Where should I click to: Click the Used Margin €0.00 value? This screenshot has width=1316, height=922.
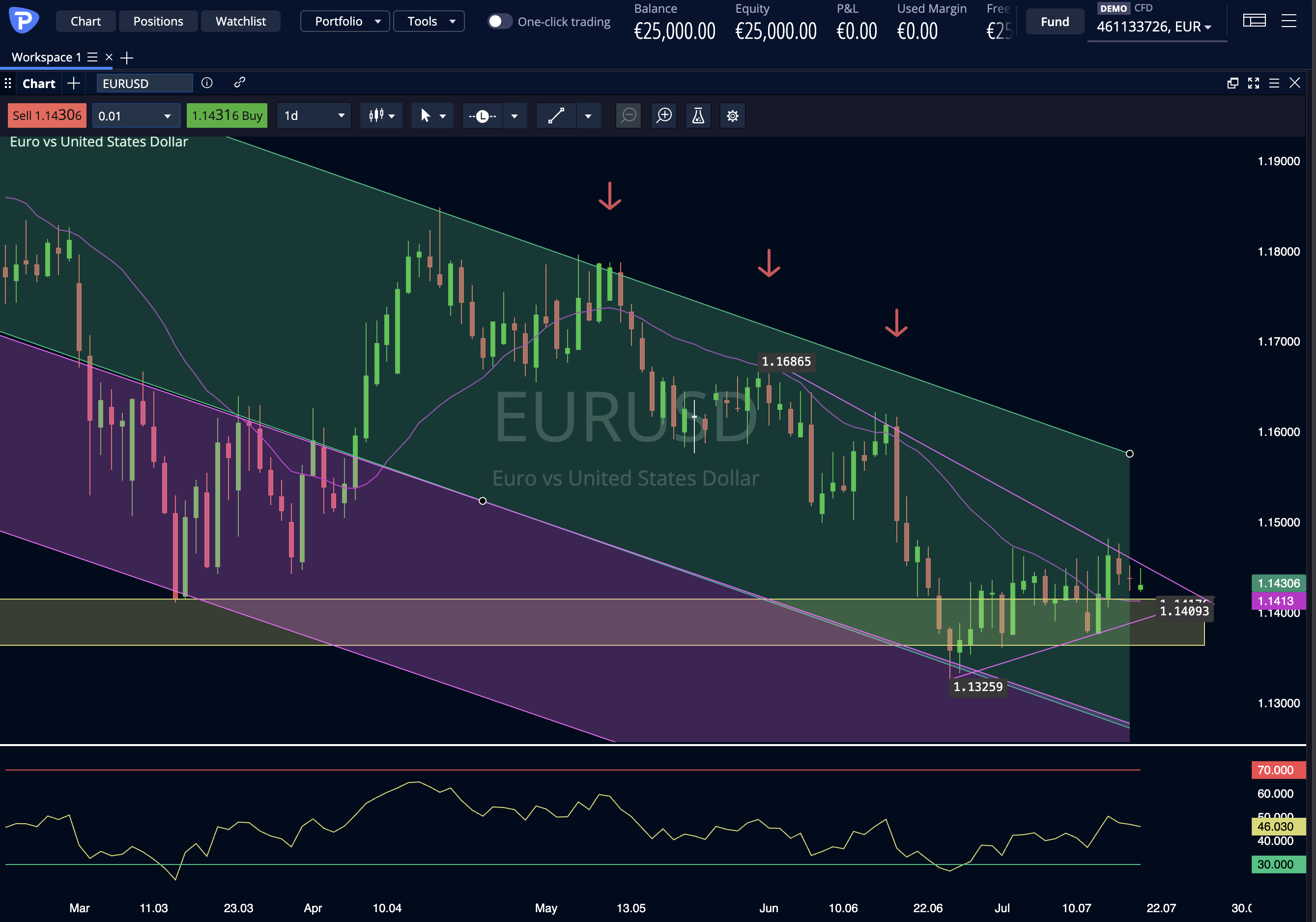tap(917, 31)
